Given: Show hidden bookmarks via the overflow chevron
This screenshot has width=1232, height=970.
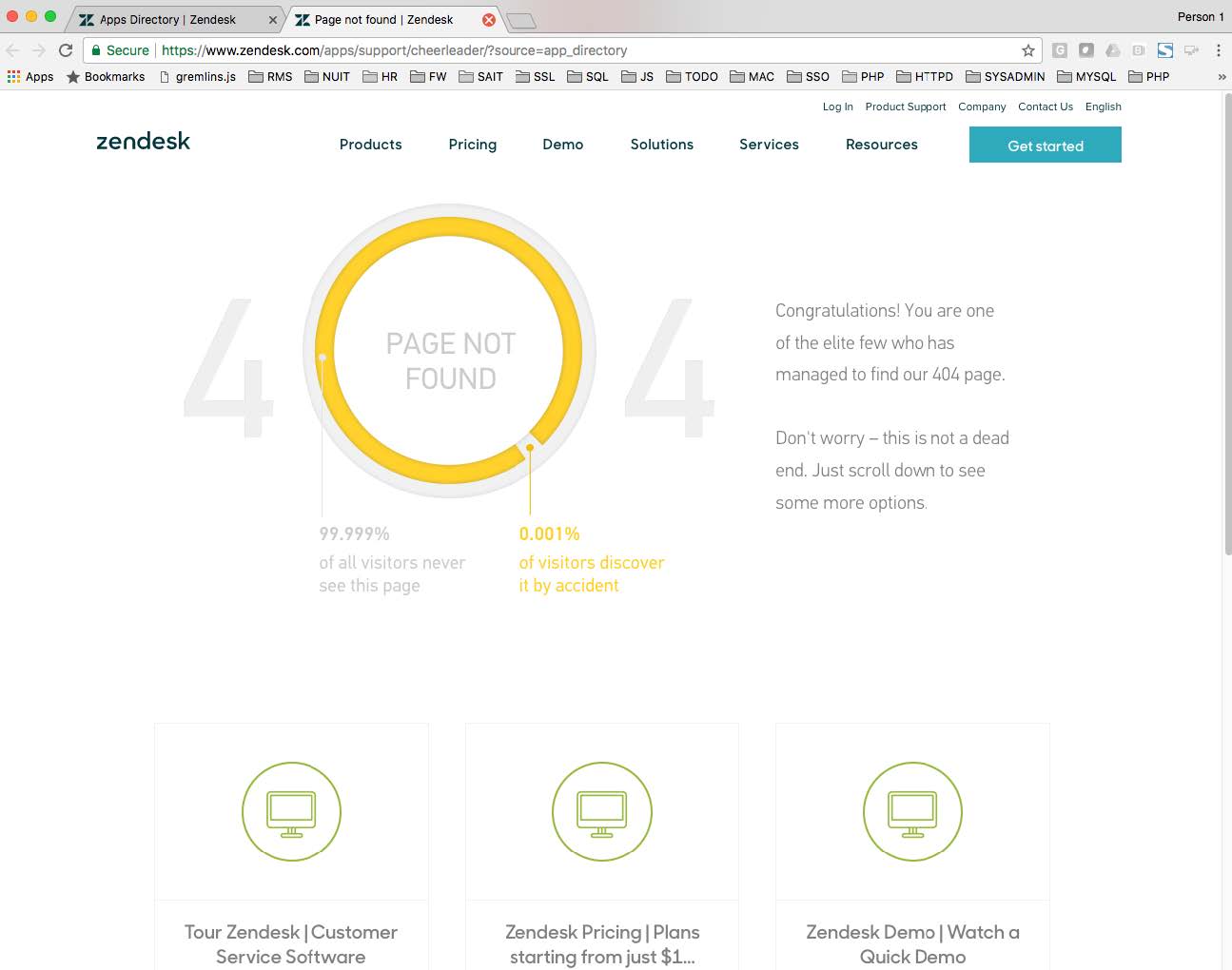Looking at the screenshot, I should pos(1221,77).
